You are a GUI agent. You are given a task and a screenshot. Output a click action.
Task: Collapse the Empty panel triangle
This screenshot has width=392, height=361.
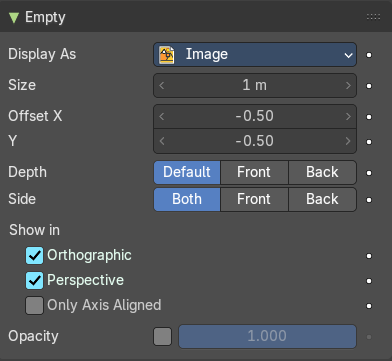tap(14, 18)
